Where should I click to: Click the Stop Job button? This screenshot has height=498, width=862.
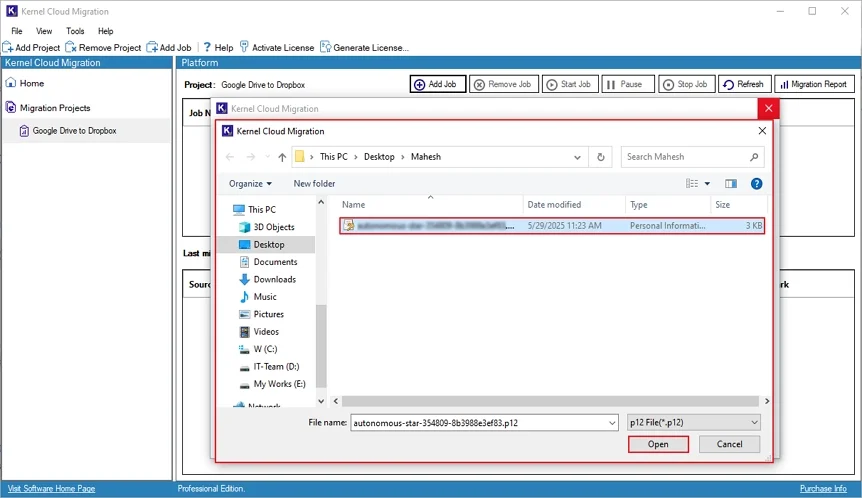tap(687, 84)
